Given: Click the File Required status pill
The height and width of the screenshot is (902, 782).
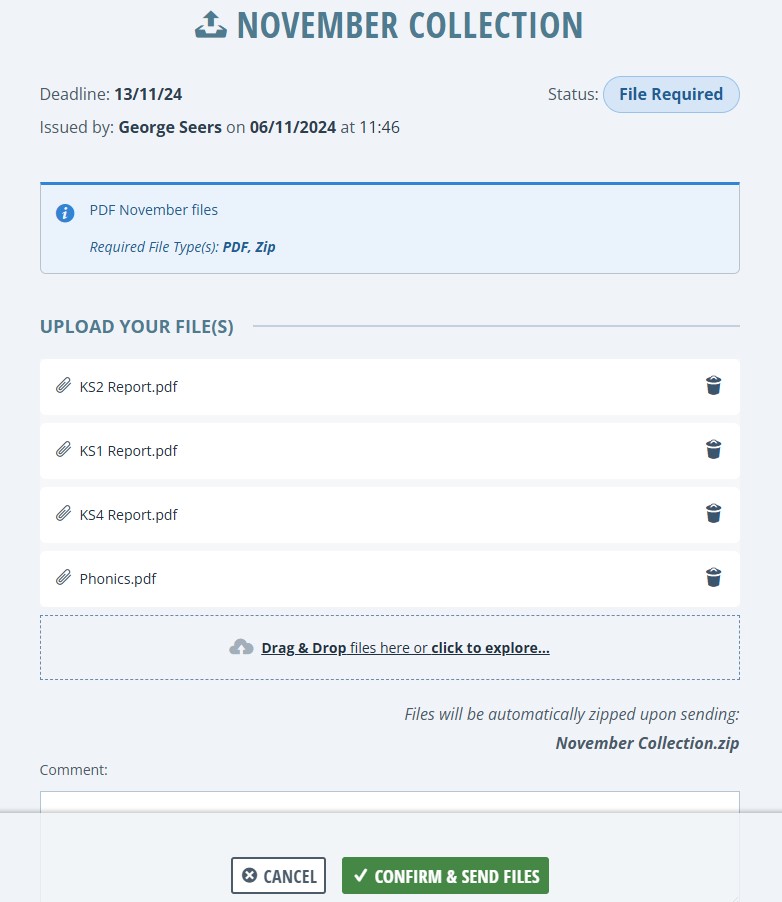Looking at the screenshot, I should point(671,94).
